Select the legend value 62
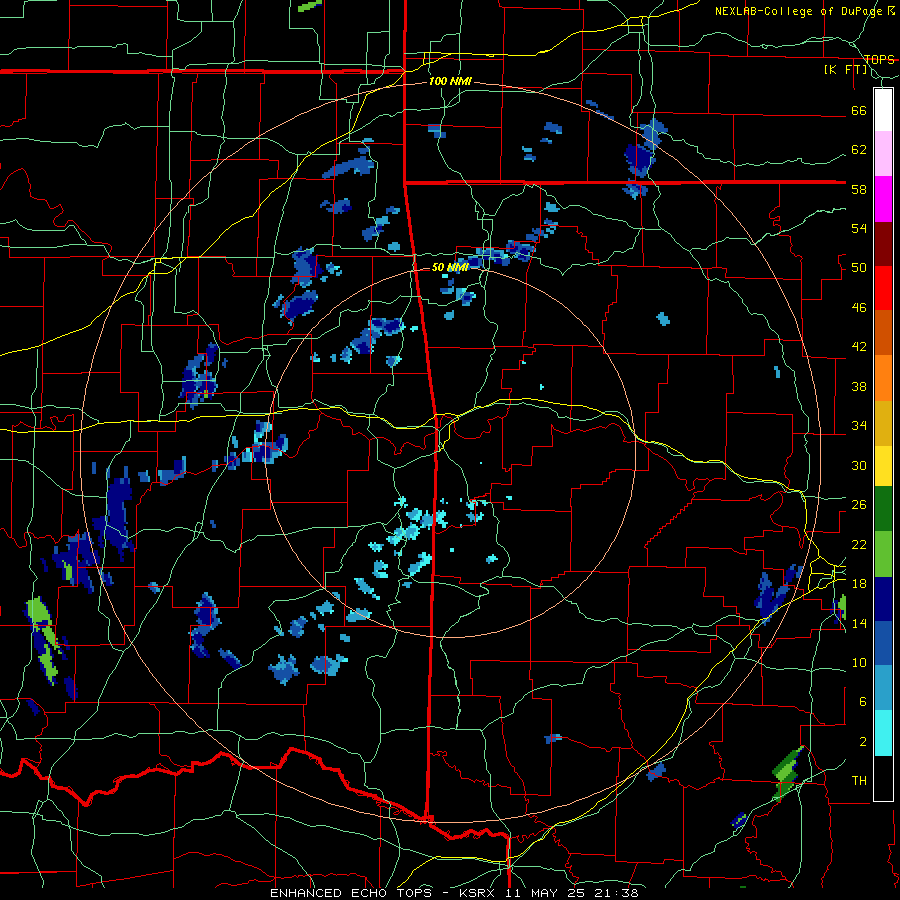This screenshot has width=900, height=900. click(859, 149)
